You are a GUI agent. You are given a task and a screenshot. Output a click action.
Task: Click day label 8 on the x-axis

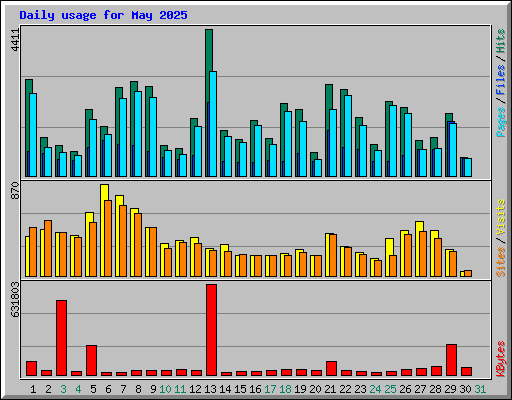(x=138, y=389)
